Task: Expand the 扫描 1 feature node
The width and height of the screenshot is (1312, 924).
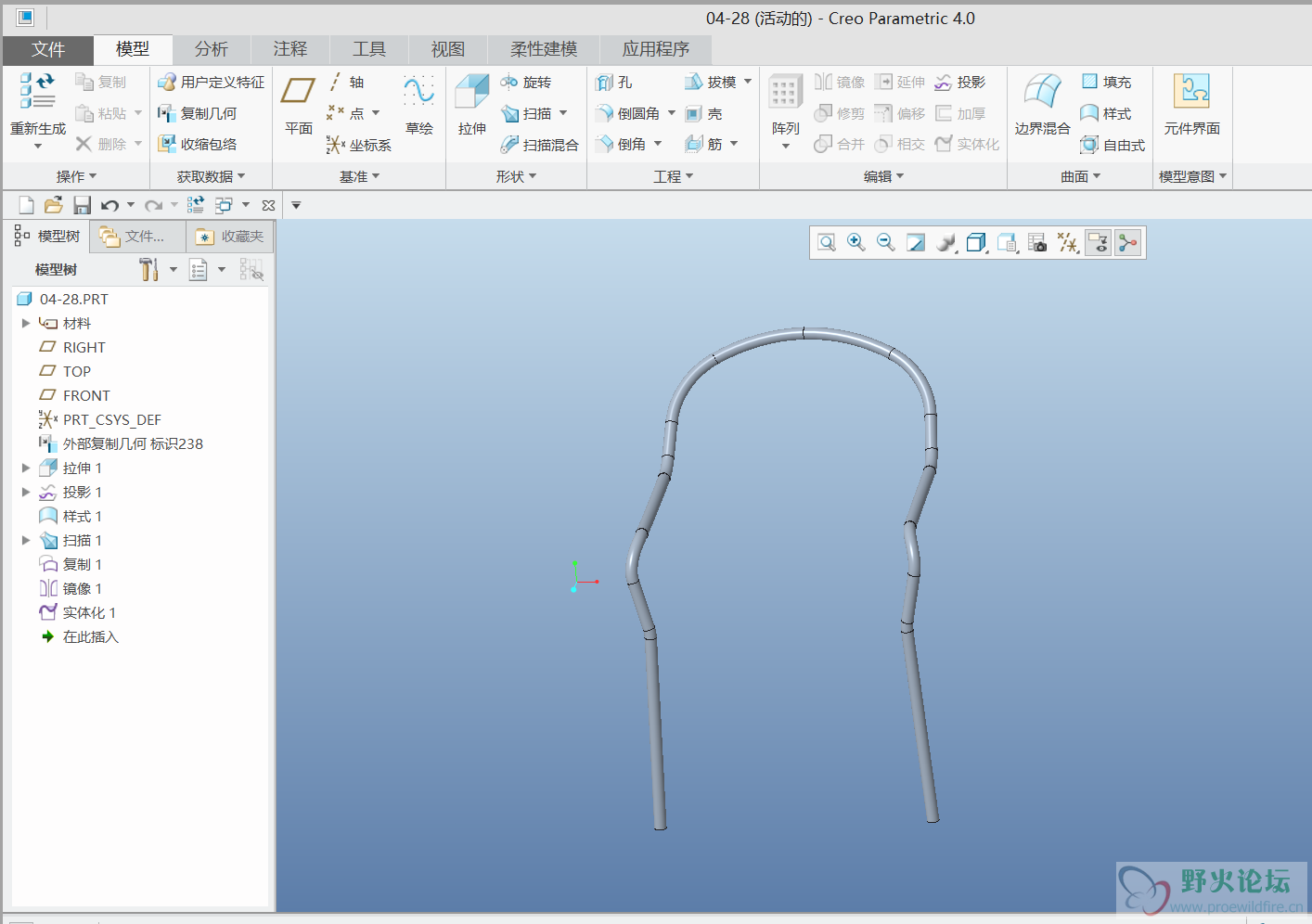Action: pos(26,541)
